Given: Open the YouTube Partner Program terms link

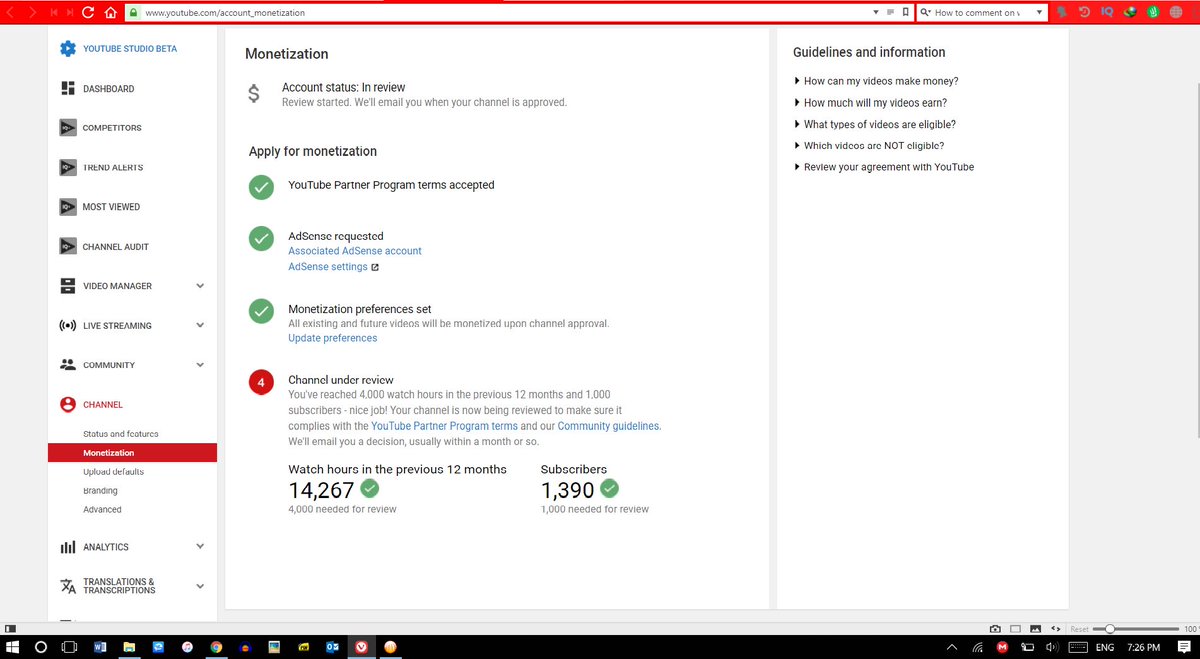Looking at the screenshot, I should point(444,426).
